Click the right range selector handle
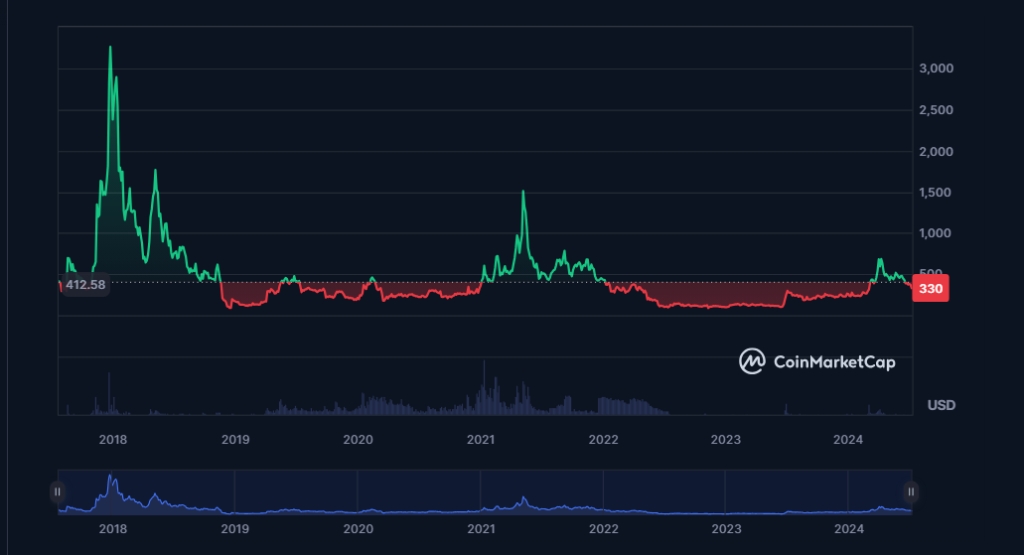This screenshot has width=1024, height=555. tap(910, 491)
